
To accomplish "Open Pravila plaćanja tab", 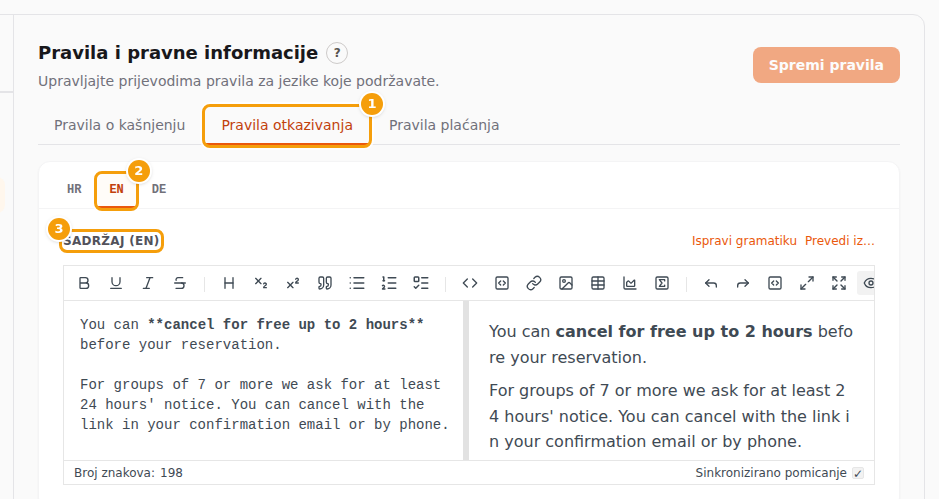I will point(444,125).
